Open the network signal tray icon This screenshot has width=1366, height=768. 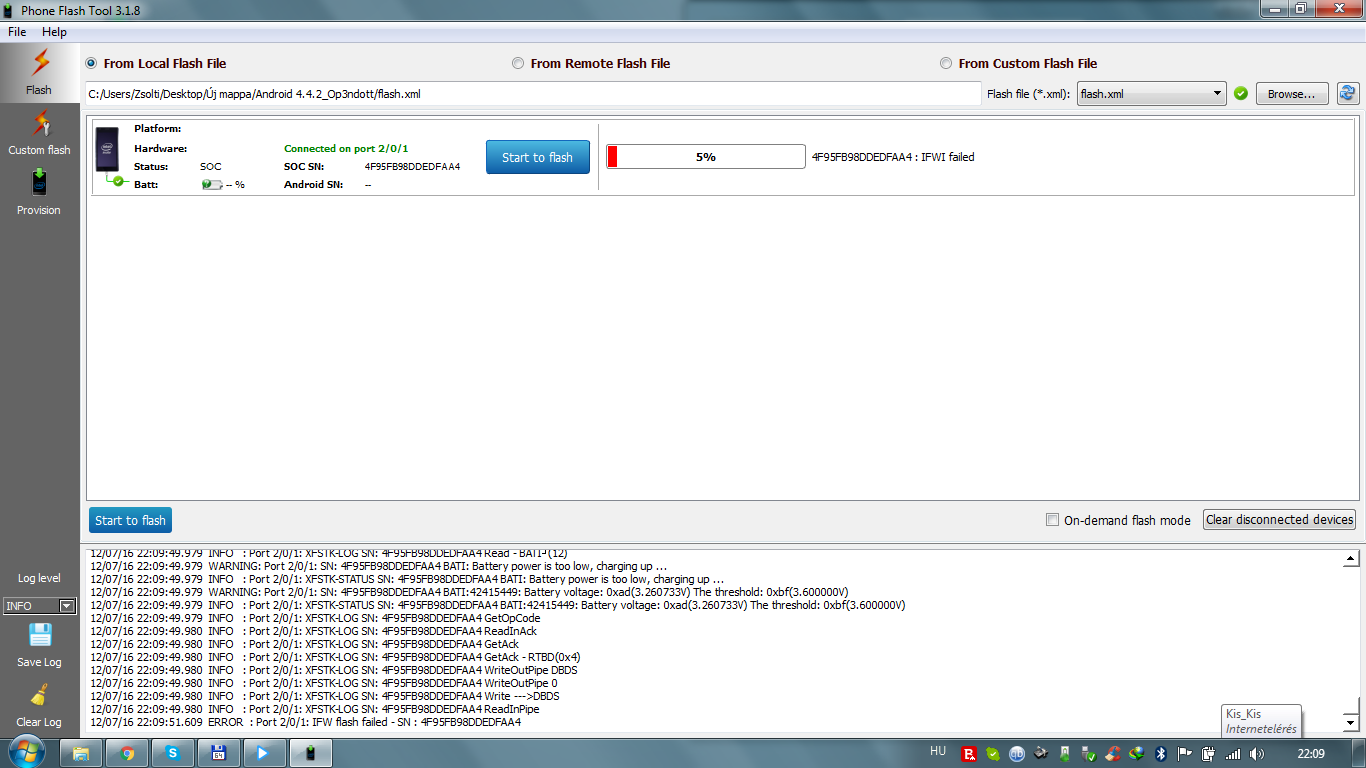coord(1233,753)
